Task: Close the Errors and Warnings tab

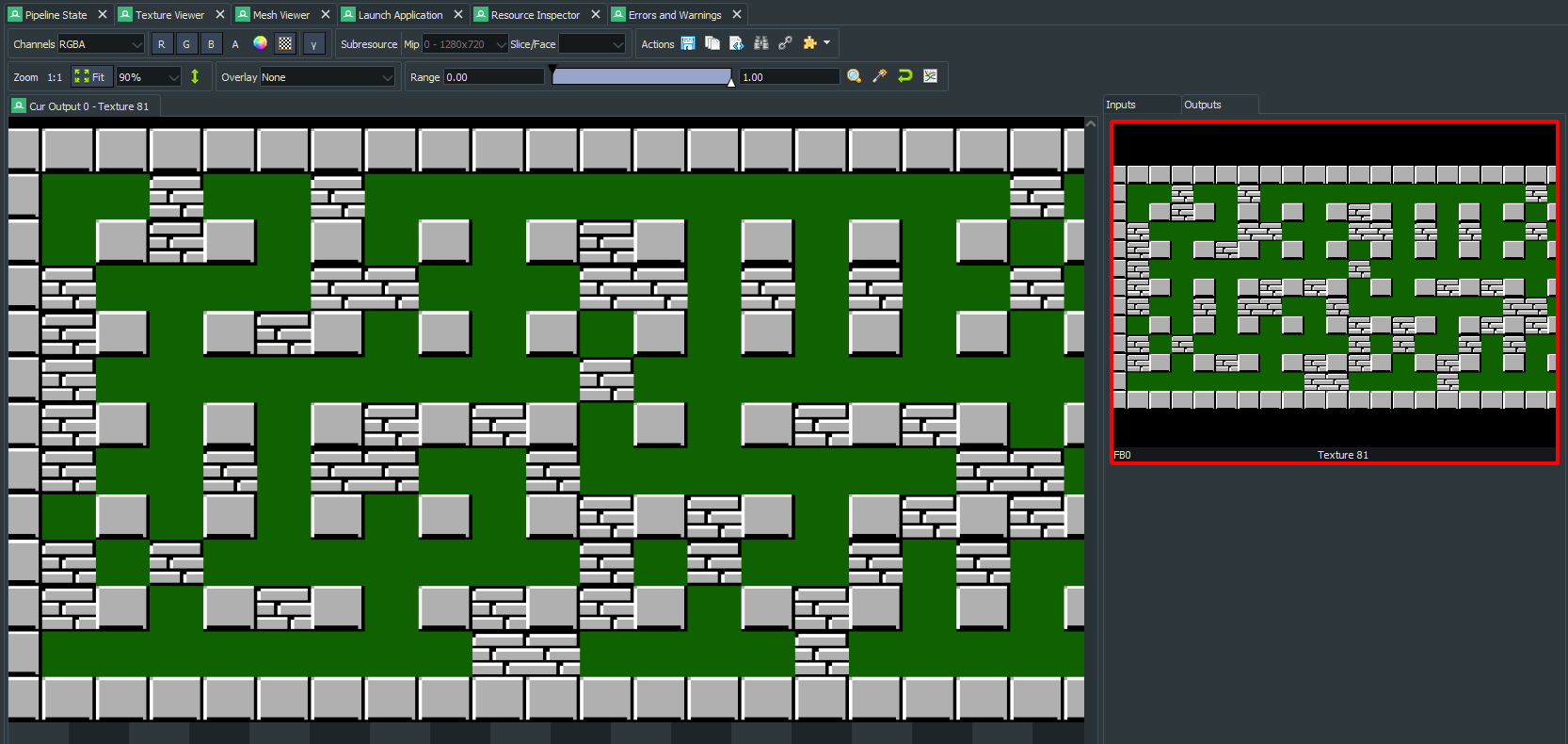Action: [737, 15]
